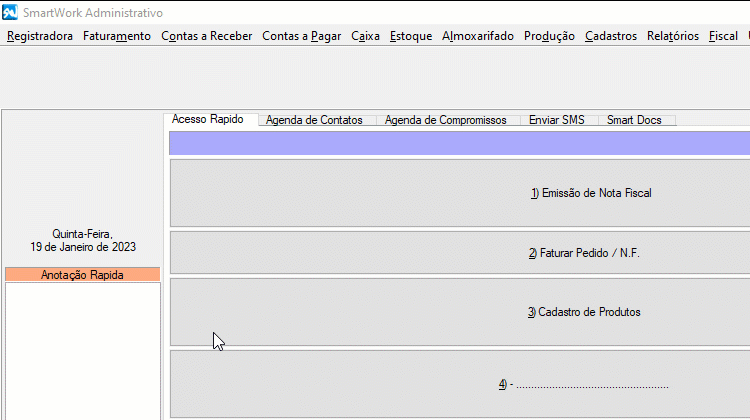750x420 pixels.
Task: Switch to Agenda de Contatos tab
Action: [314, 120]
